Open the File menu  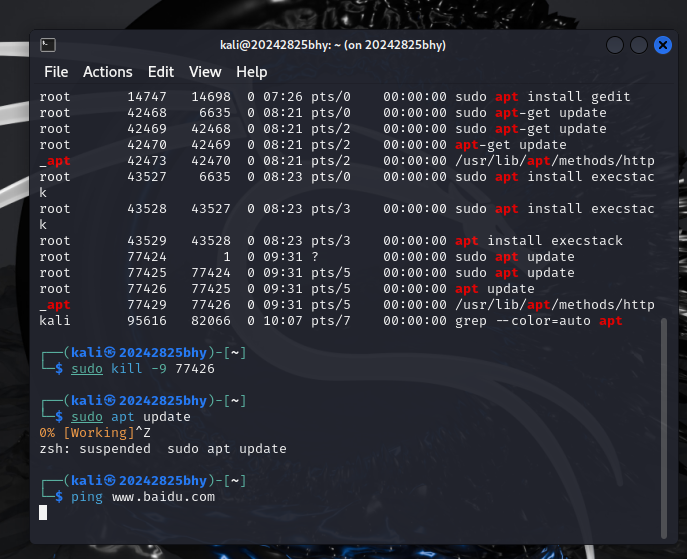coord(56,72)
